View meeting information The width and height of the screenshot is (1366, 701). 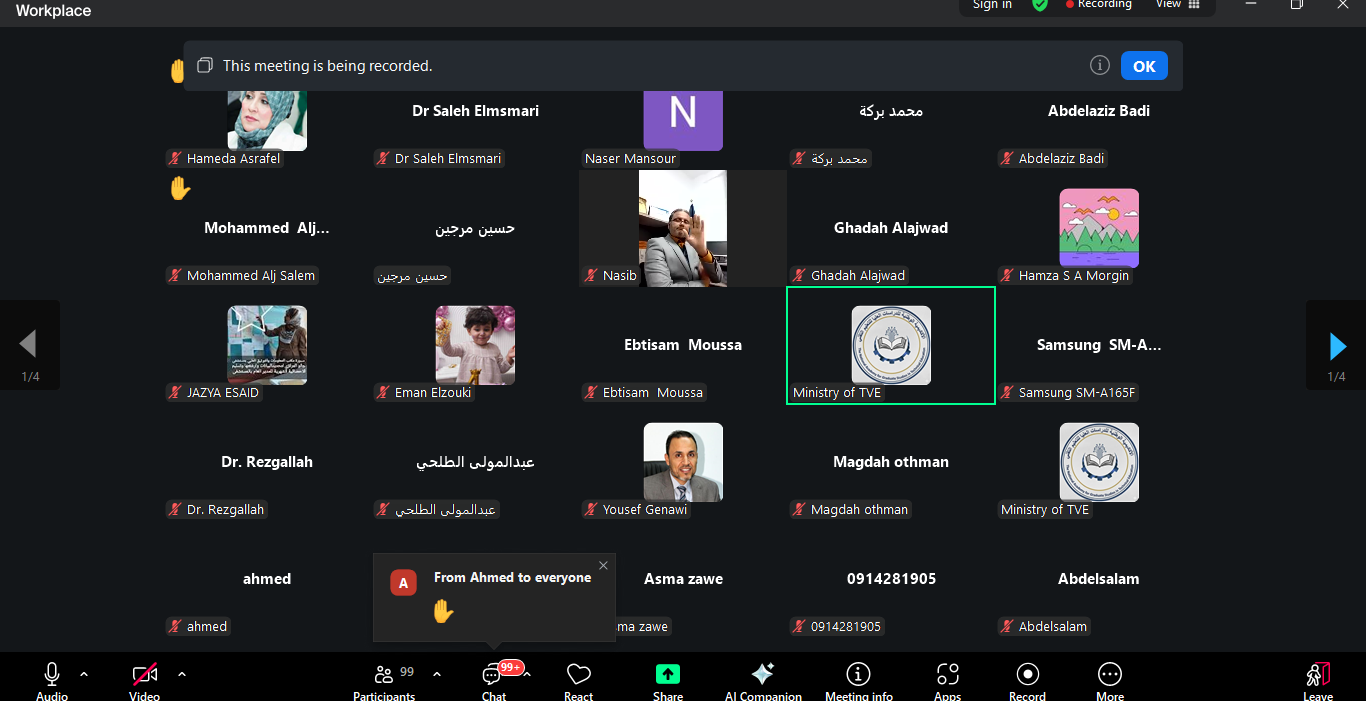click(858, 678)
